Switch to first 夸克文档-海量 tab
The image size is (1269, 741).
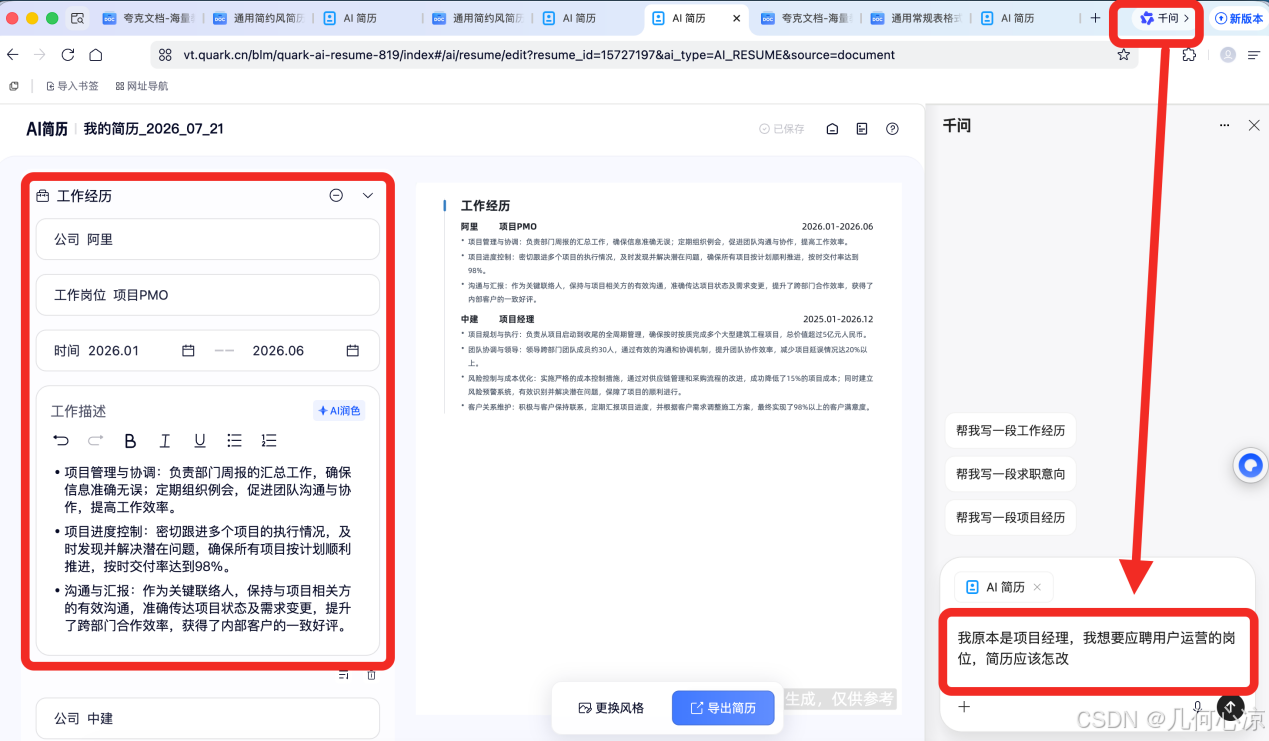151,18
